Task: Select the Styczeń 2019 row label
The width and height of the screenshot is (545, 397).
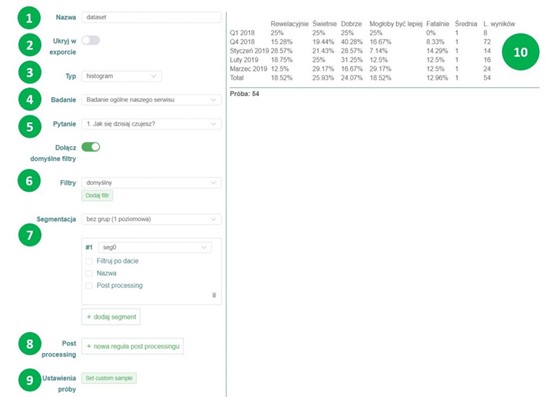Action: point(249,51)
